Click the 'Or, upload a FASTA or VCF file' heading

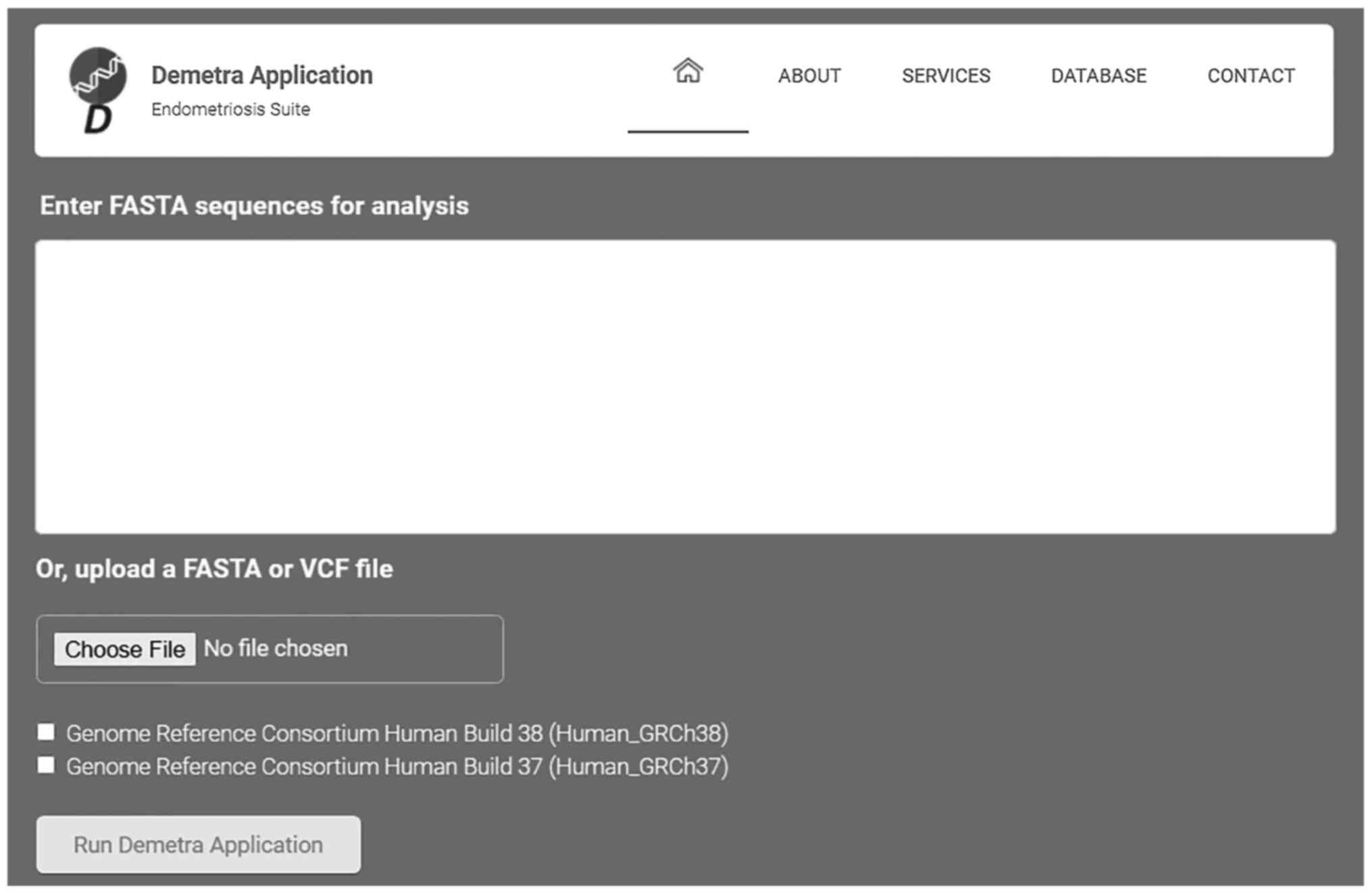point(214,569)
